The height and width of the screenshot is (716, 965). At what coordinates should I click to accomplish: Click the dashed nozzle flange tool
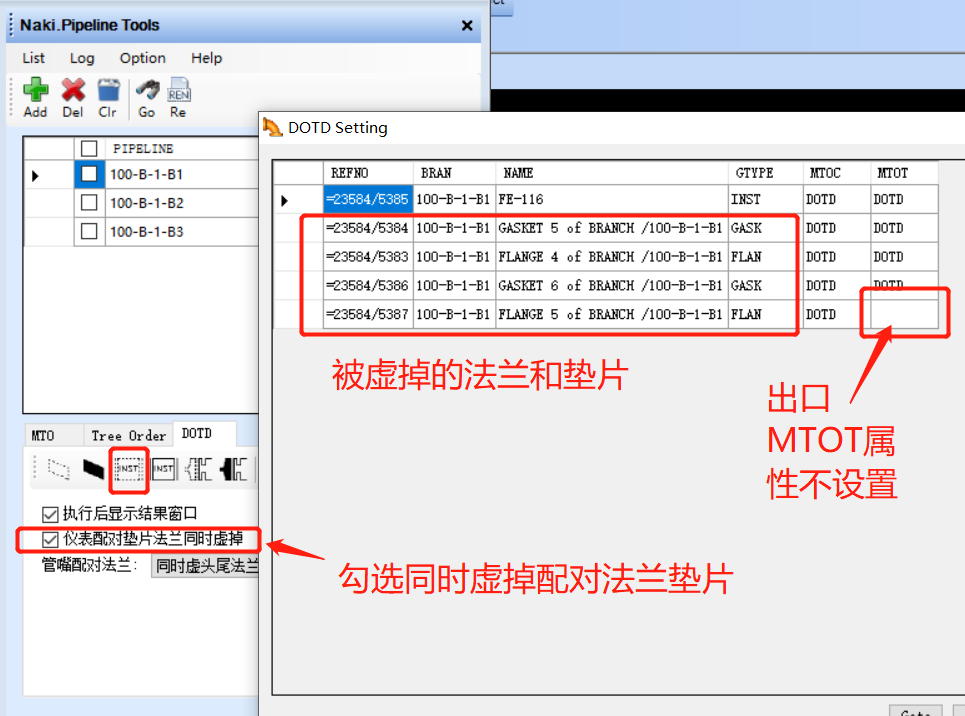coord(199,470)
